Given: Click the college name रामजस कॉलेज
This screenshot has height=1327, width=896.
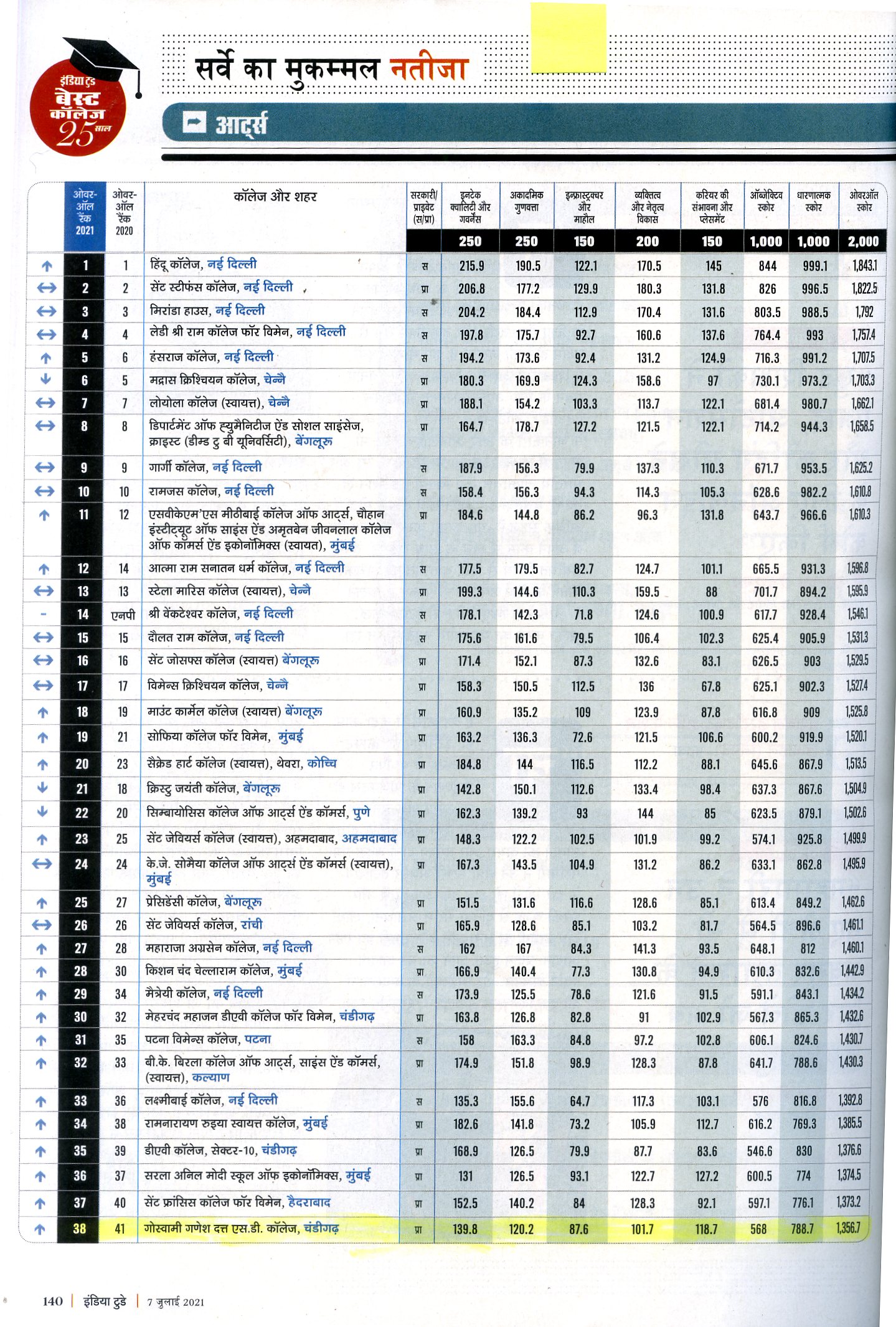Looking at the screenshot, I should 184,491.
